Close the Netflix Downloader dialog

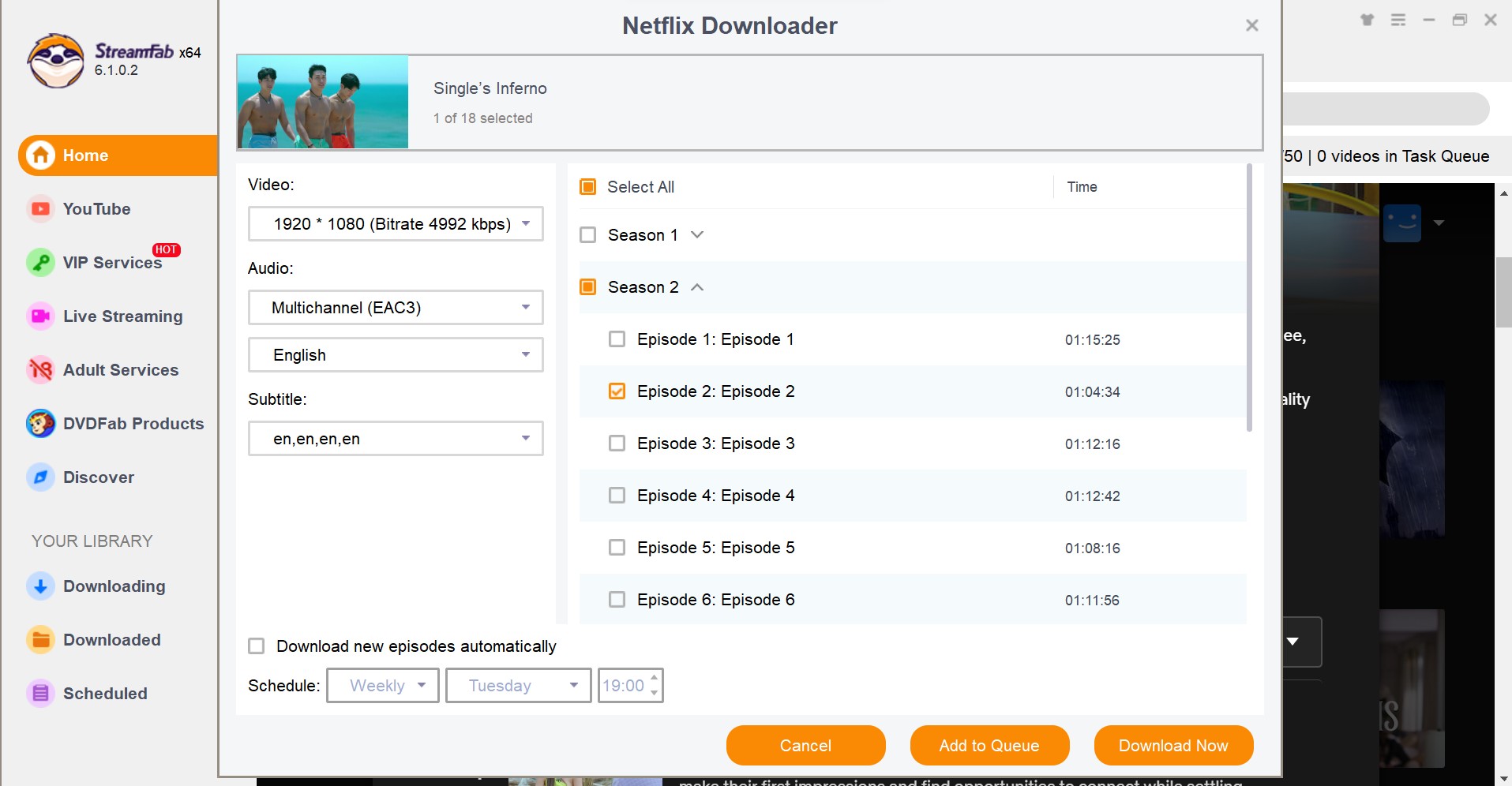click(x=1251, y=25)
